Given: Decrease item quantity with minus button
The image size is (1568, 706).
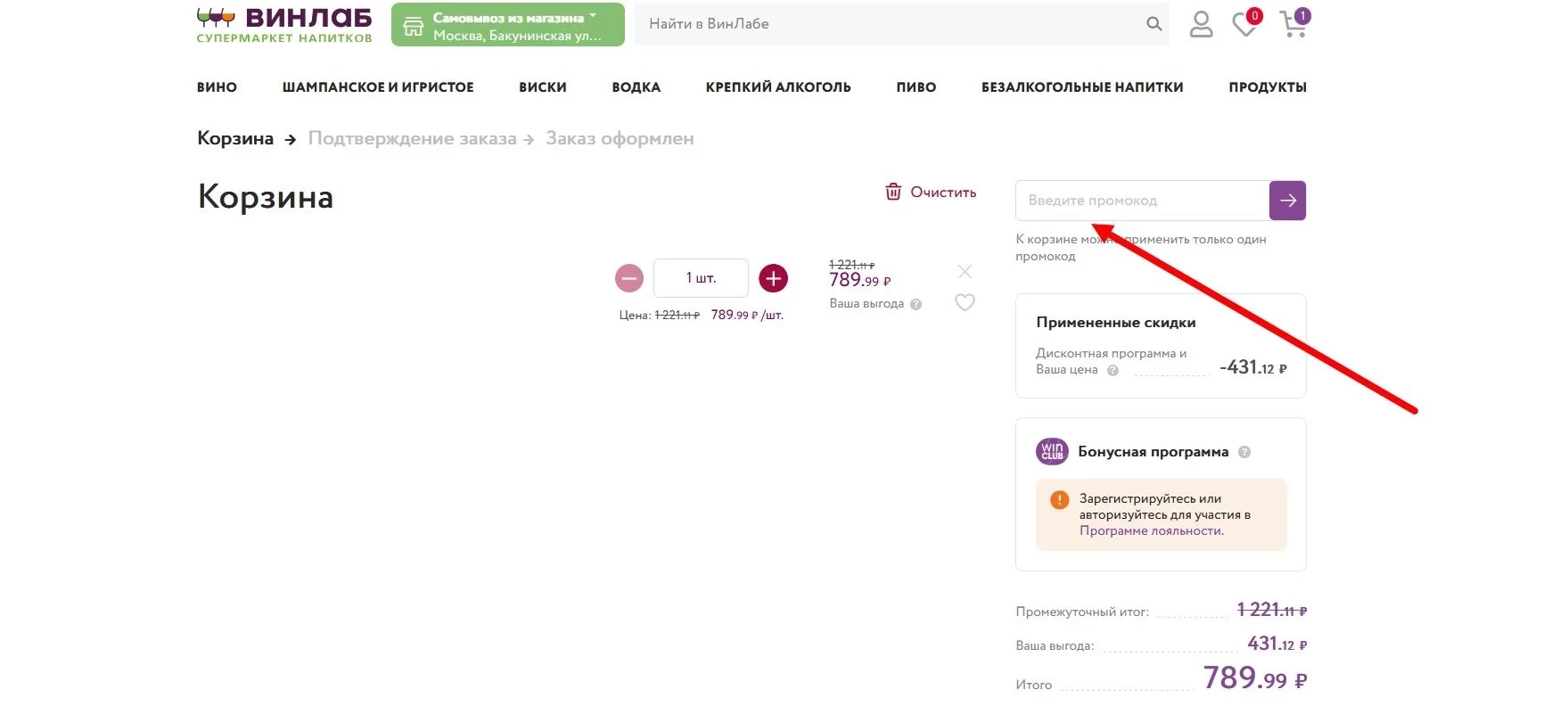Looking at the screenshot, I should tap(629, 278).
